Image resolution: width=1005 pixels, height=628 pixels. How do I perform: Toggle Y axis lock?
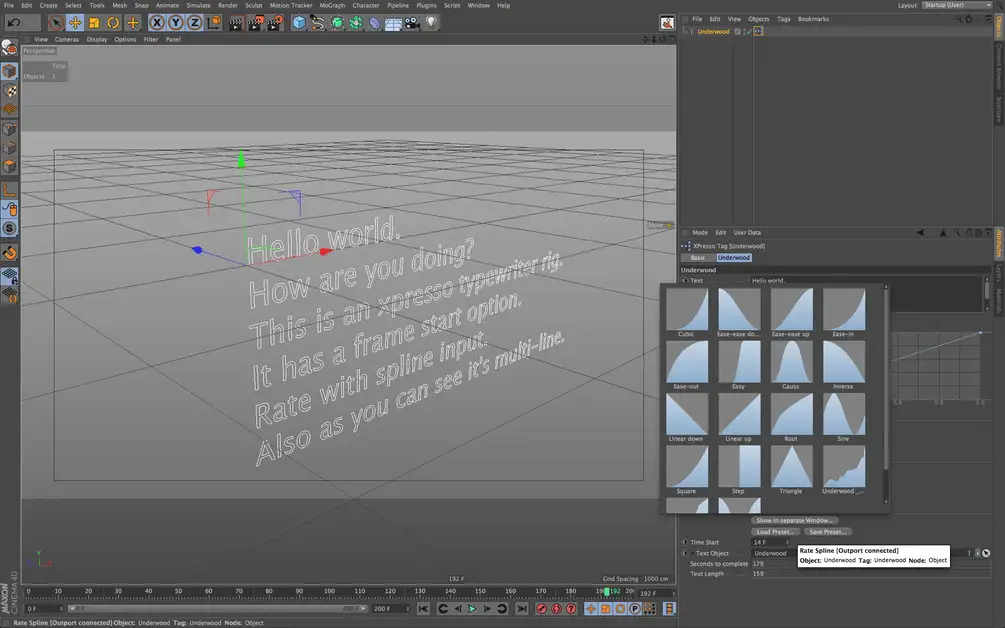tap(176, 23)
